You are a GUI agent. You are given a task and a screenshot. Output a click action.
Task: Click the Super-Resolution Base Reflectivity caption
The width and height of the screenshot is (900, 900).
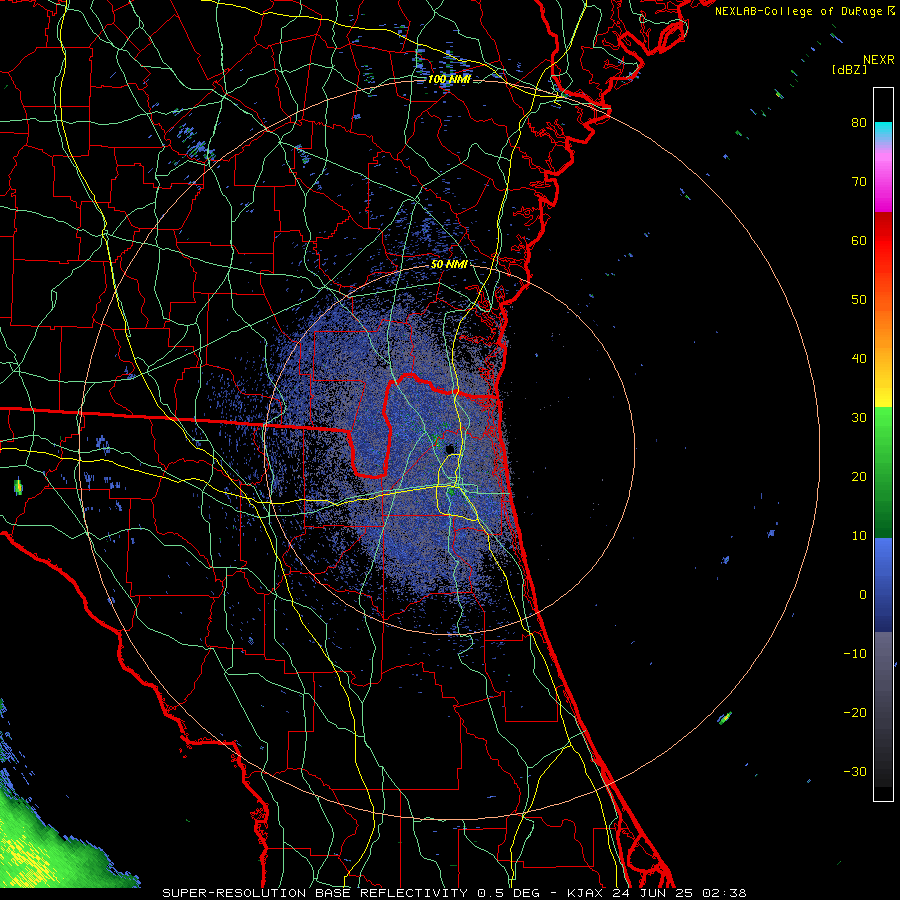click(x=454, y=893)
